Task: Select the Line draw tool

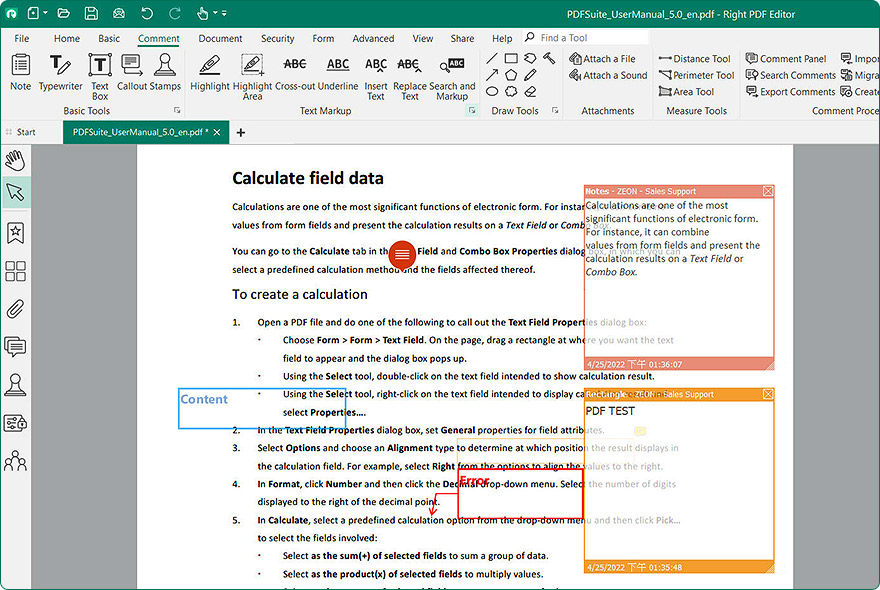Action: (x=492, y=58)
